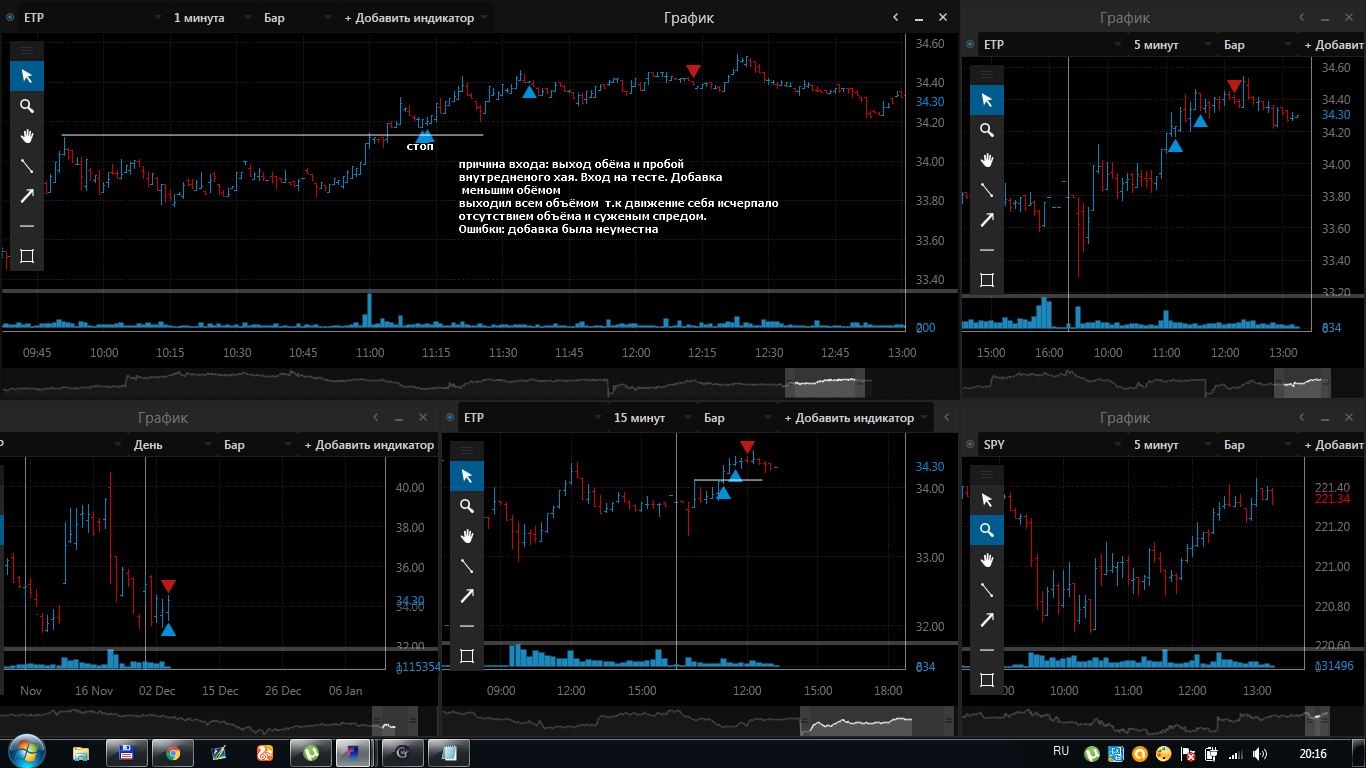Click the RU language indicator
Image resolution: width=1366 pixels, height=768 pixels.
1061,751
